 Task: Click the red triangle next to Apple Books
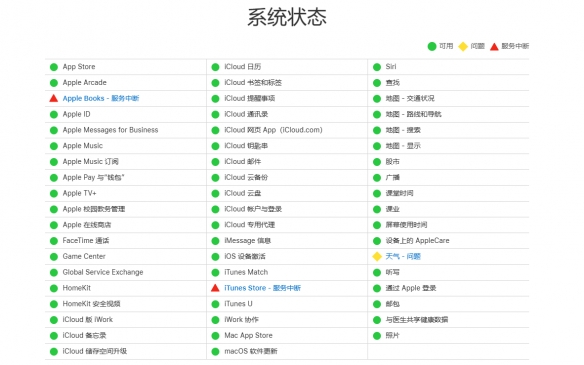click(x=54, y=98)
